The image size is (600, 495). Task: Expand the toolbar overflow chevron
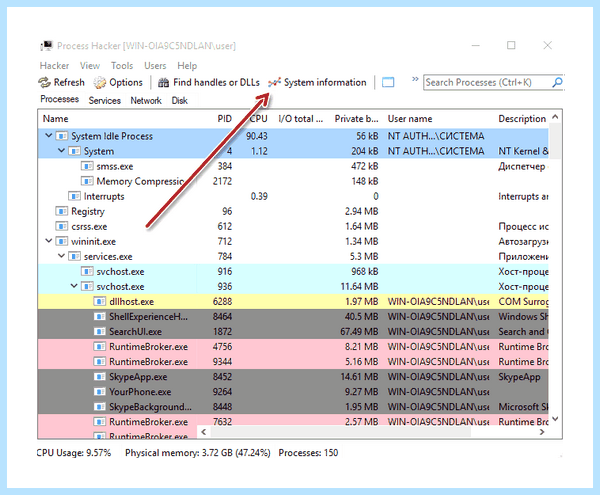[x=415, y=80]
